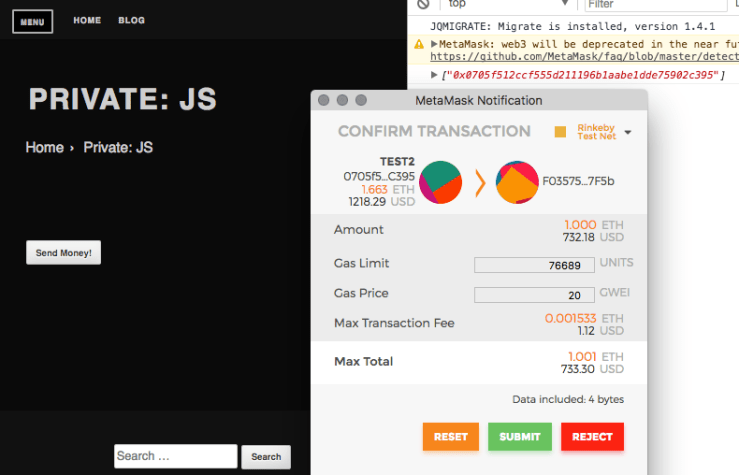Reset the transaction gas values
This screenshot has width=739, height=475.
(x=450, y=437)
